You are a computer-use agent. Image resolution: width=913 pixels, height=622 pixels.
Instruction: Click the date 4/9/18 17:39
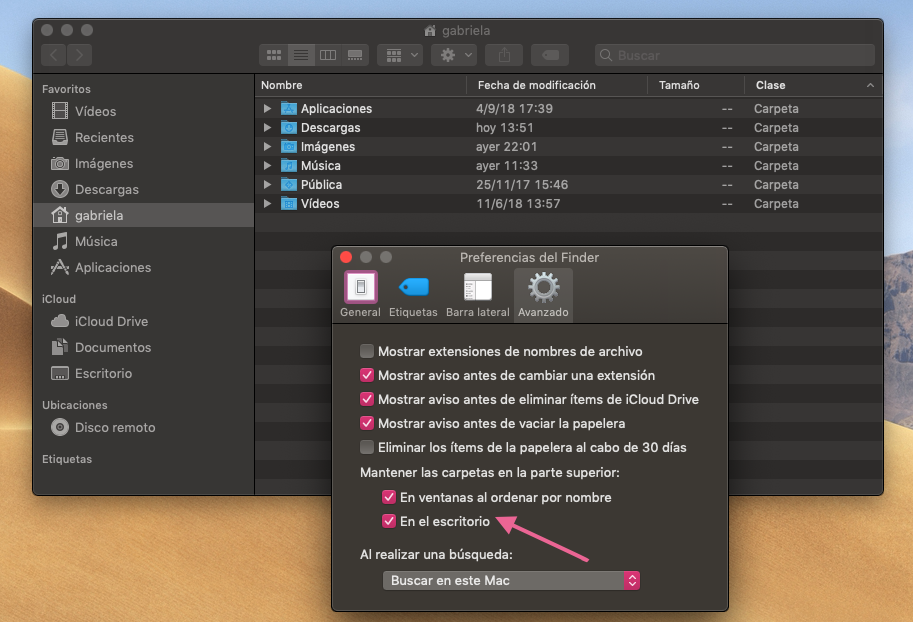pyautogui.click(x=514, y=109)
